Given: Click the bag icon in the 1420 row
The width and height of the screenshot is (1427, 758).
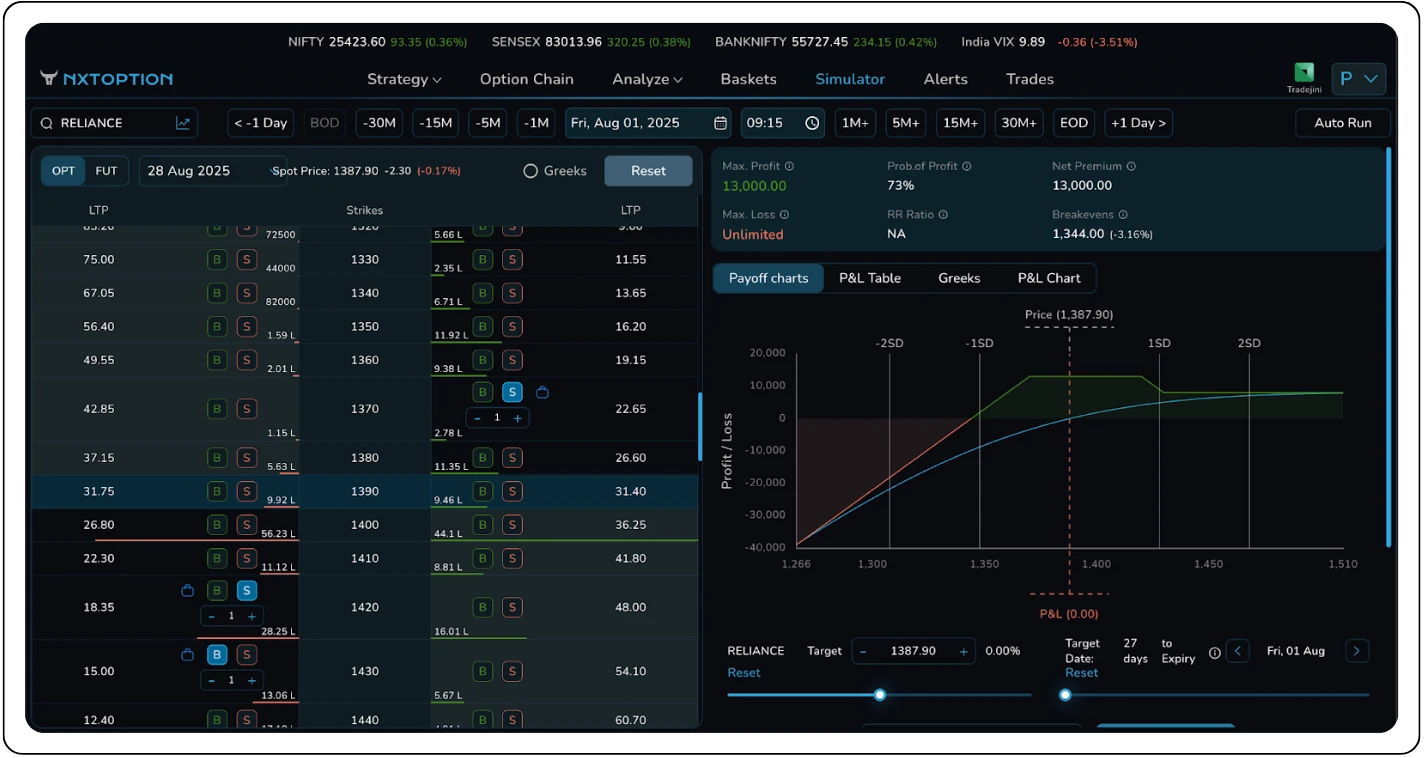Looking at the screenshot, I should coord(187,590).
